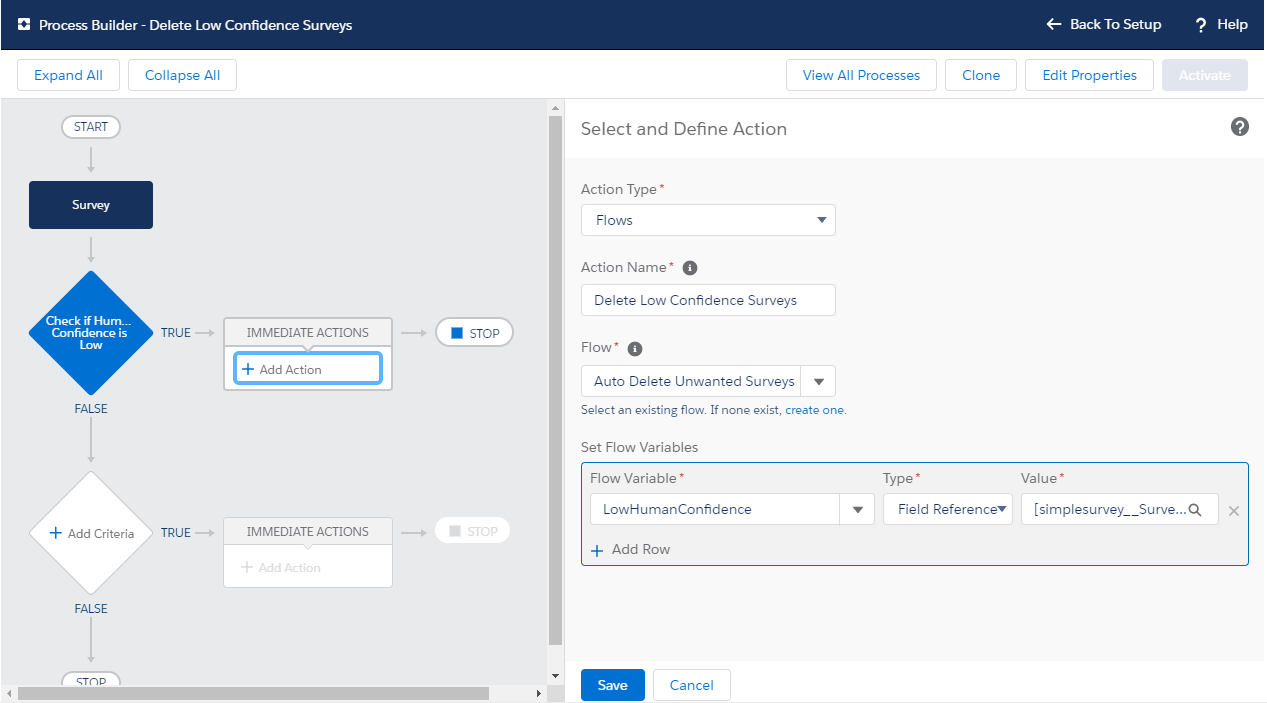The height and width of the screenshot is (703, 1267).
Task: Click the LowHumanConfidence flow variable field
Action: (715, 509)
